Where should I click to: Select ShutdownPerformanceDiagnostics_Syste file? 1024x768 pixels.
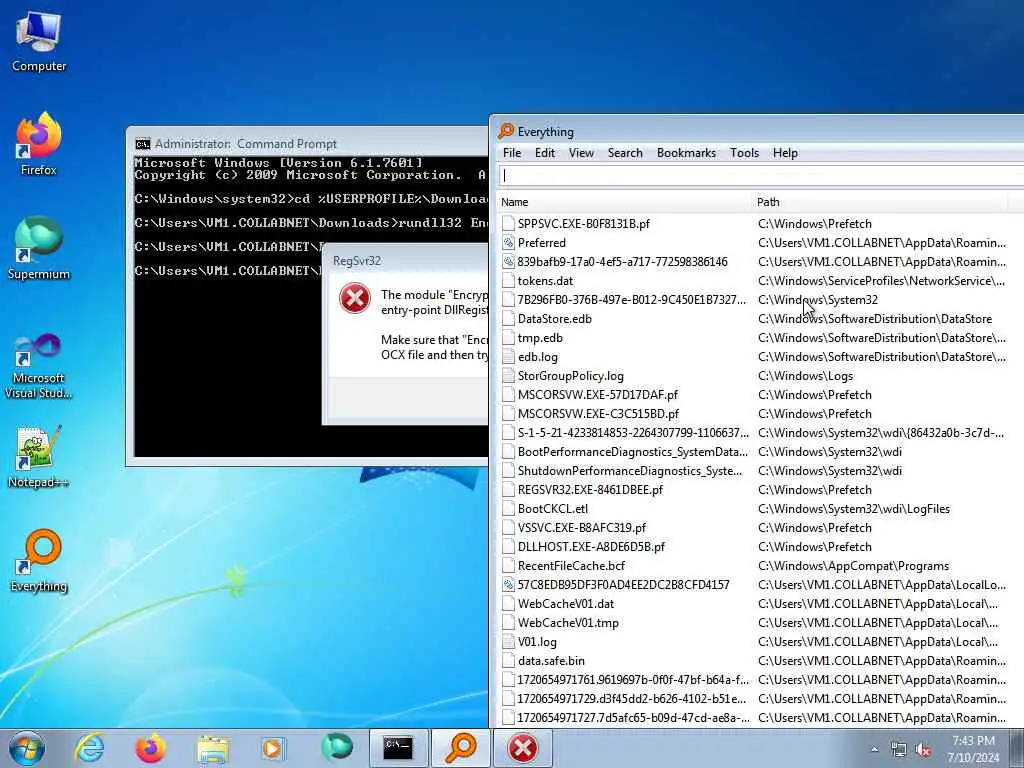tap(760, 471)
